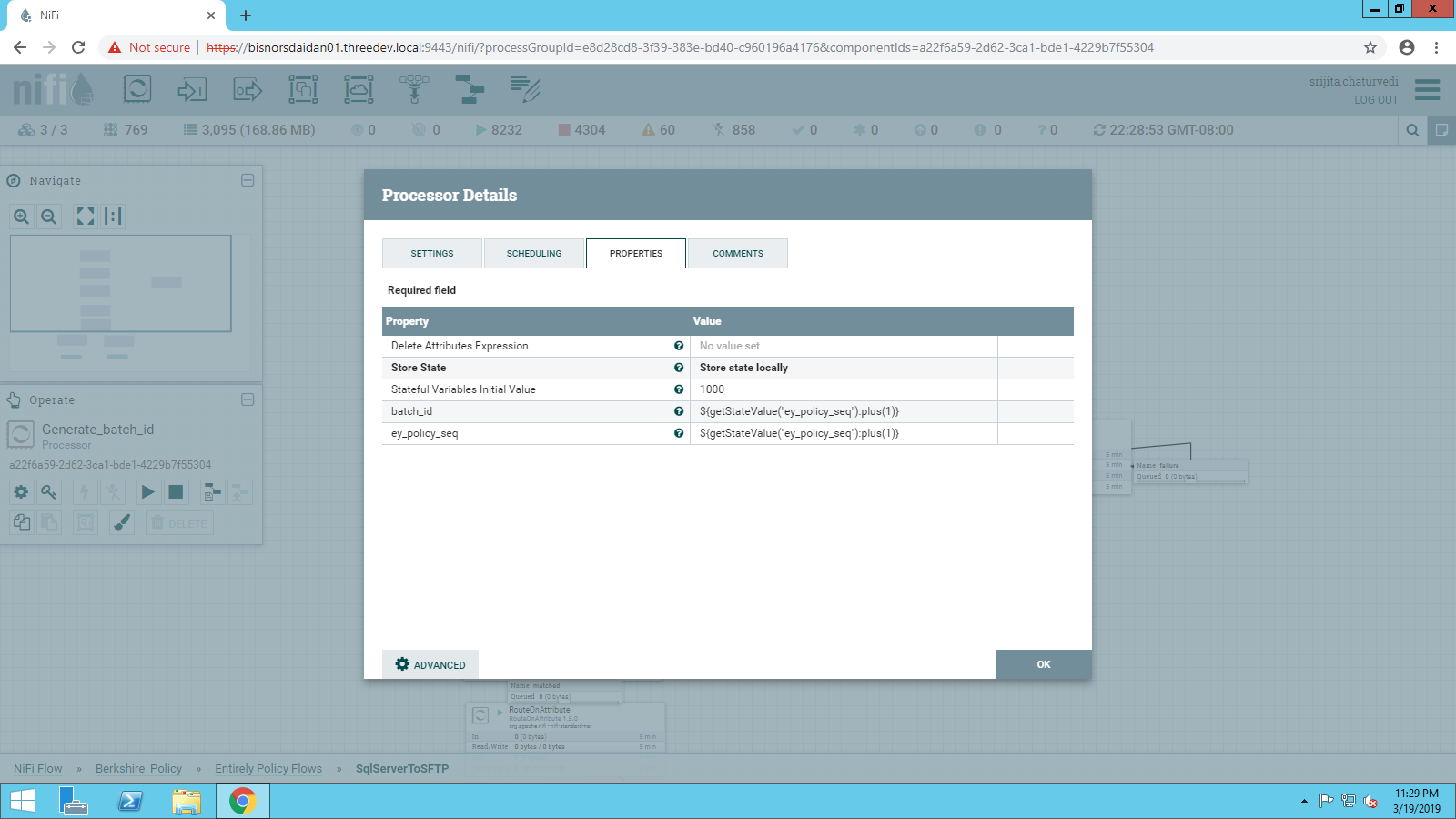
Task: Show help for Delete Attributes Expression
Action: point(679,346)
